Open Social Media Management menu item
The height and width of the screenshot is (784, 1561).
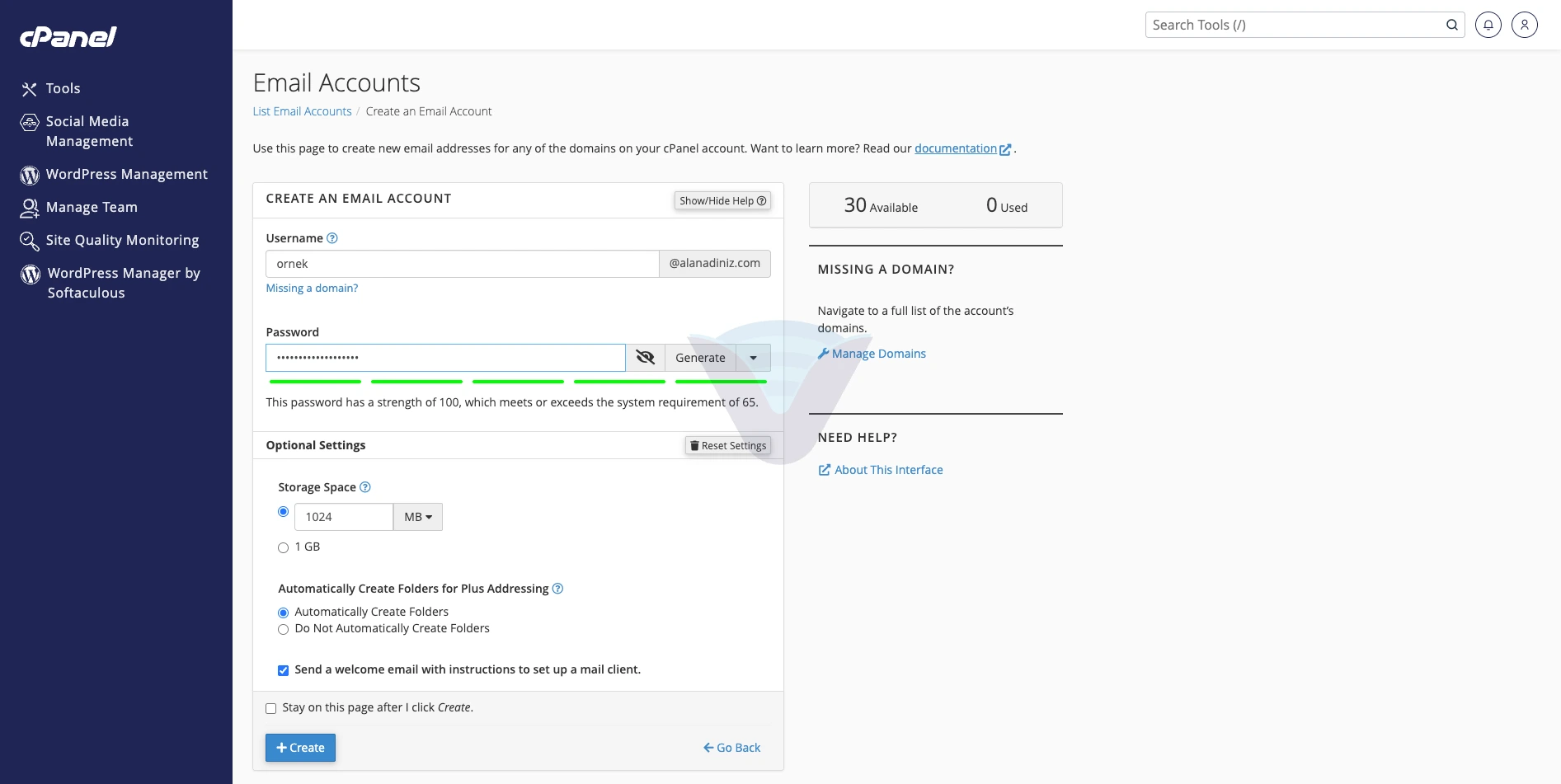coord(89,131)
